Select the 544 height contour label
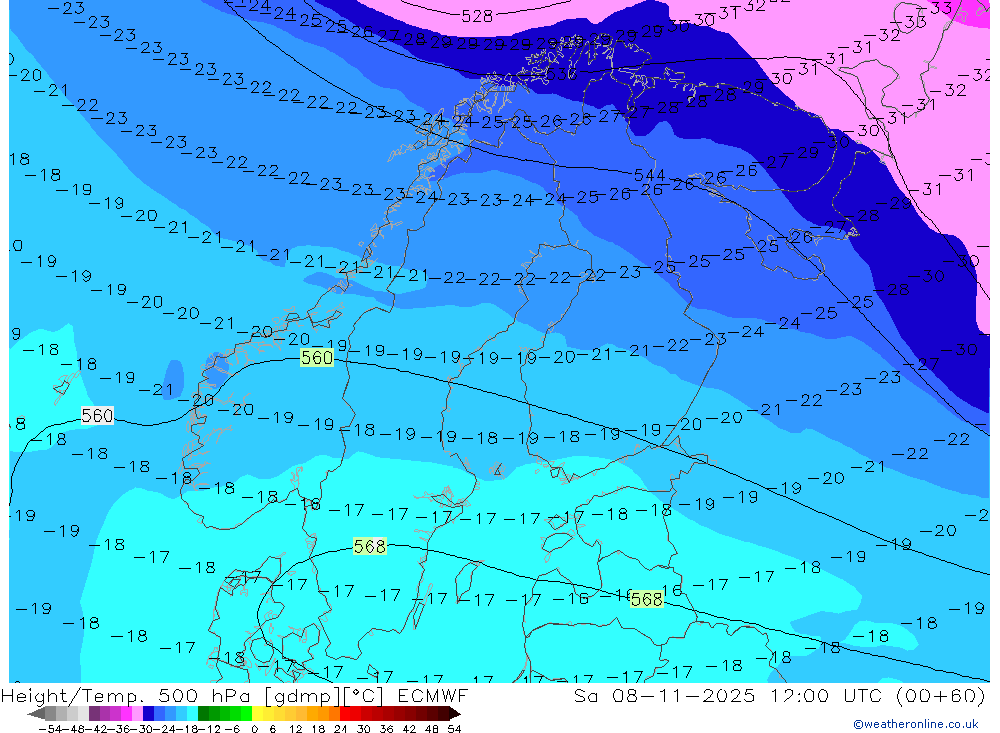Screen dimensions: 1000x733 click(x=649, y=175)
